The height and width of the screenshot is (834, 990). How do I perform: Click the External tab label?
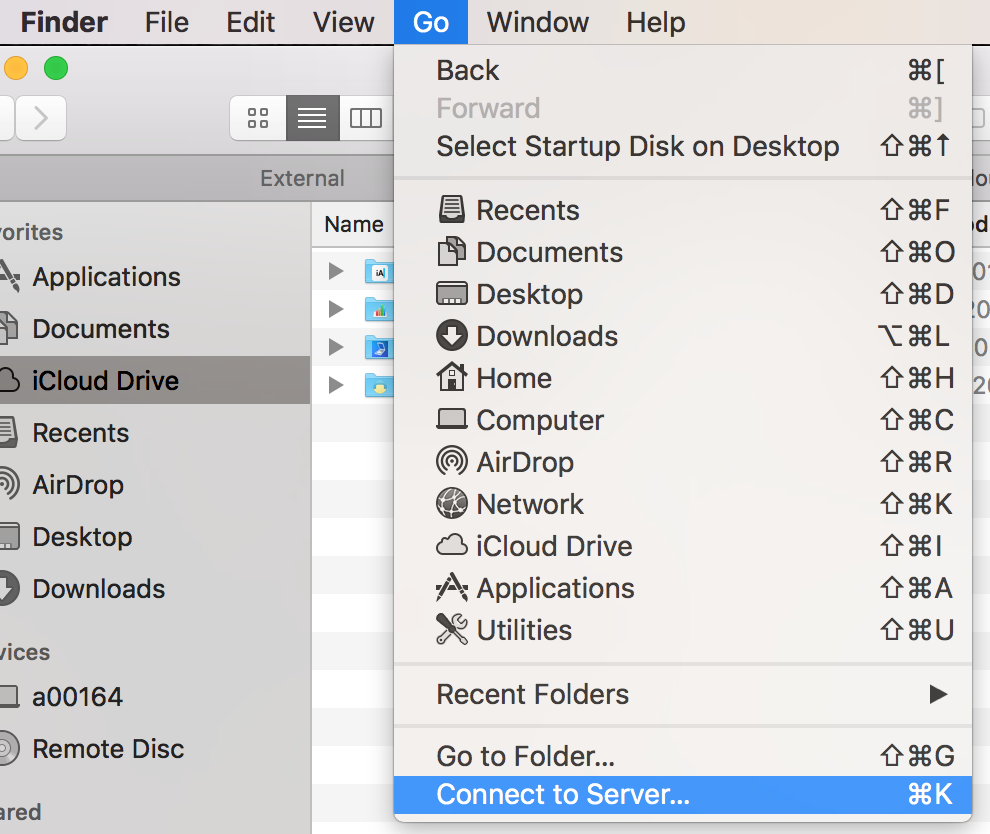pyautogui.click(x=302, y=178)
